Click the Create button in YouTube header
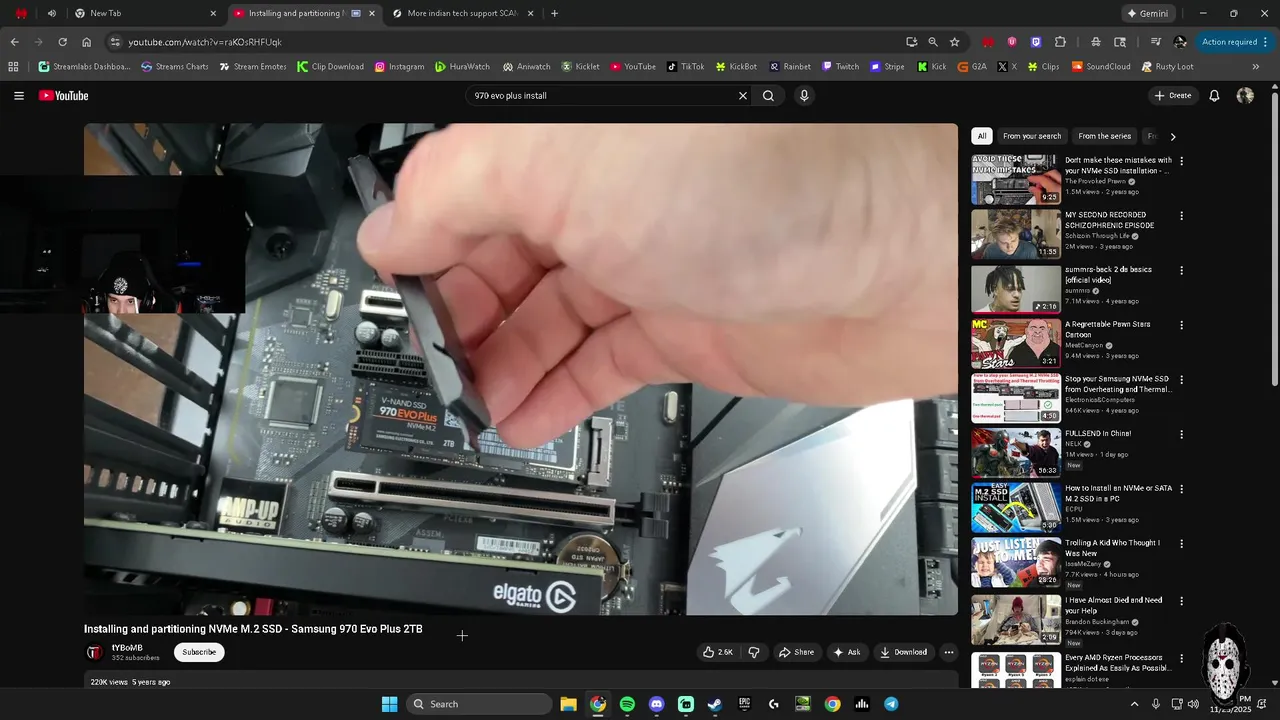1280x720 pixels. pyautogui.click(x=1173, y=96)
